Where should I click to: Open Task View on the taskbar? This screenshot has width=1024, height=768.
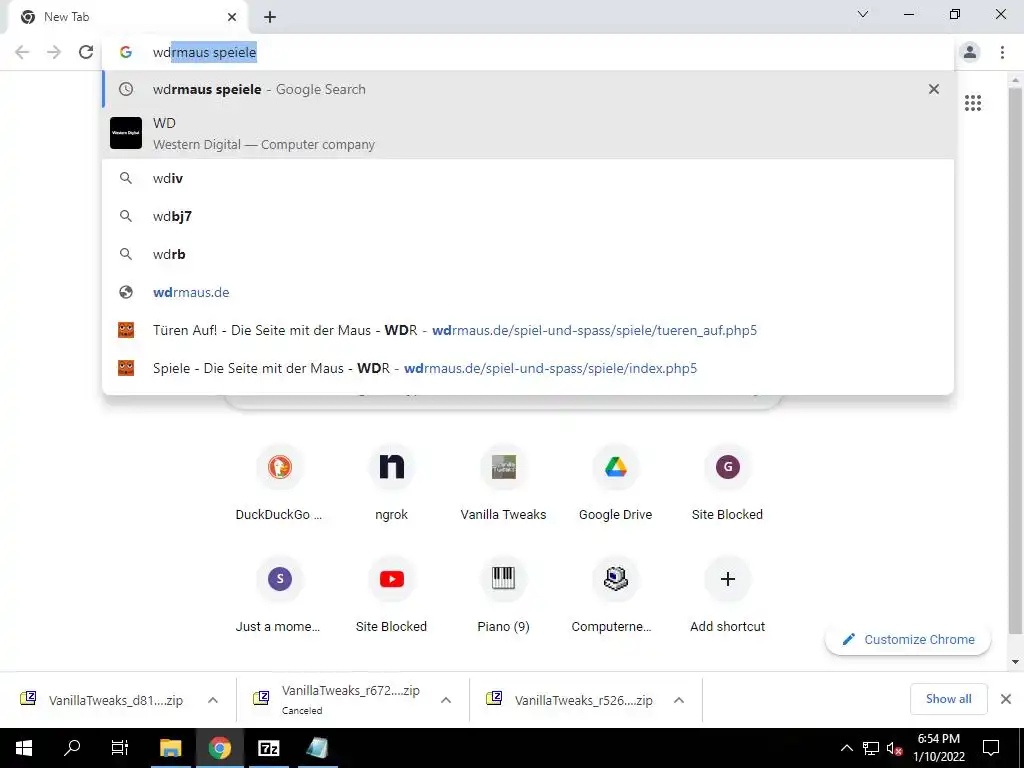point(120,748)
